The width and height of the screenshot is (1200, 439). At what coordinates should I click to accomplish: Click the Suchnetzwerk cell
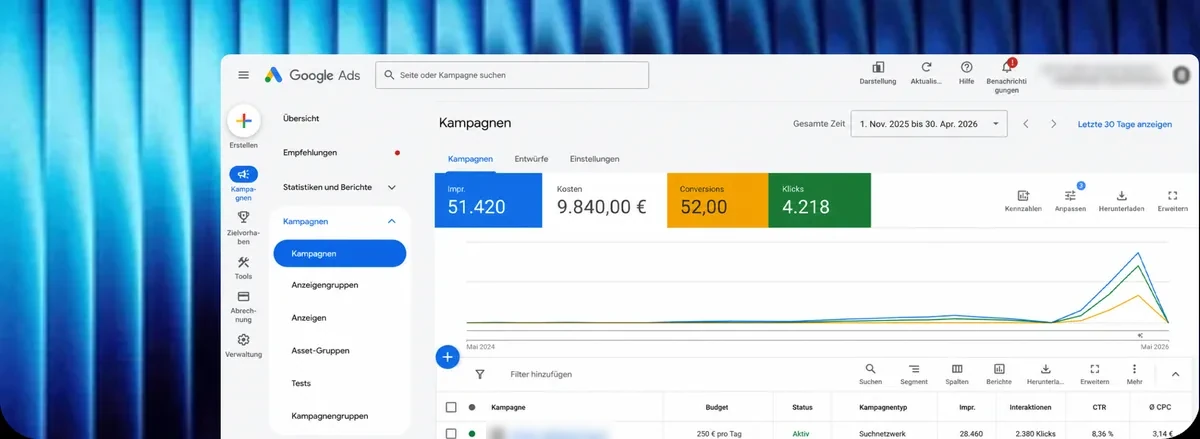tap(883, 434)
